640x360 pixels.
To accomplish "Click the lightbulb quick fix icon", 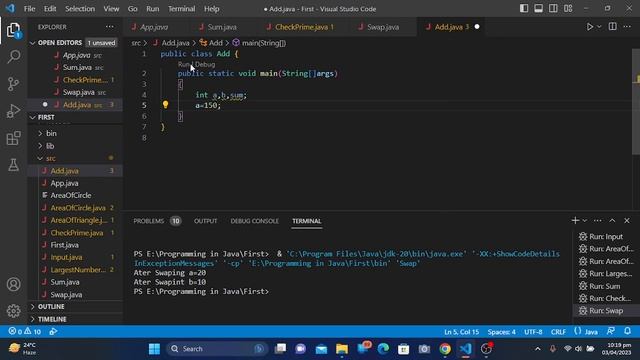I will (x=165, y=105).
